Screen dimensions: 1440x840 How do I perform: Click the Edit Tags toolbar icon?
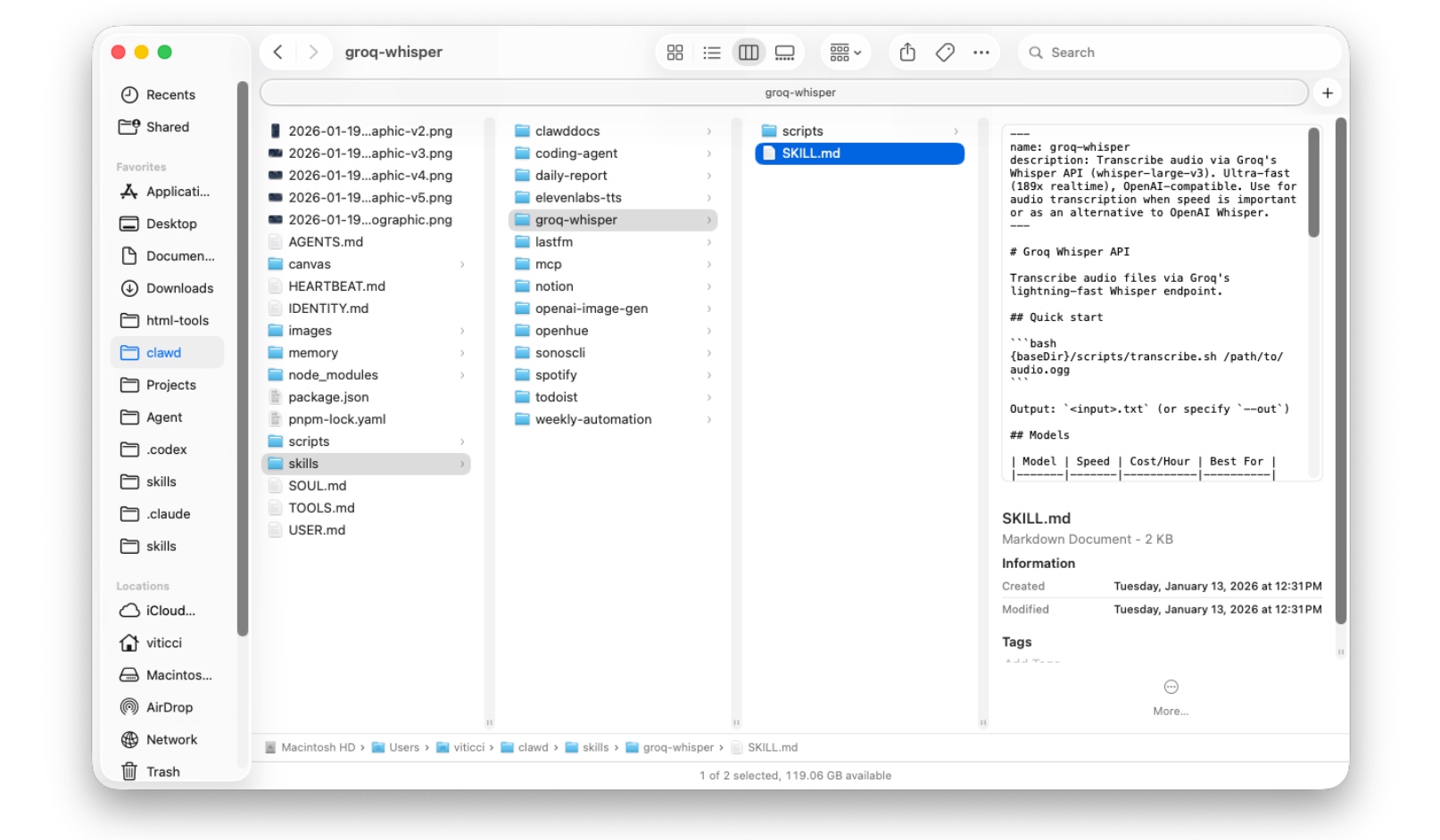(x=946, y=53)
